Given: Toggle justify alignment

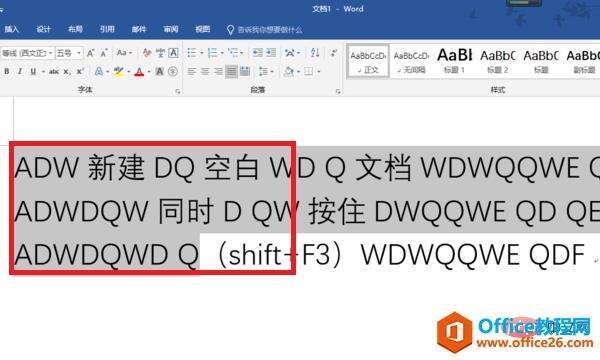Looking at the screenshot, I should coord(231,72).
